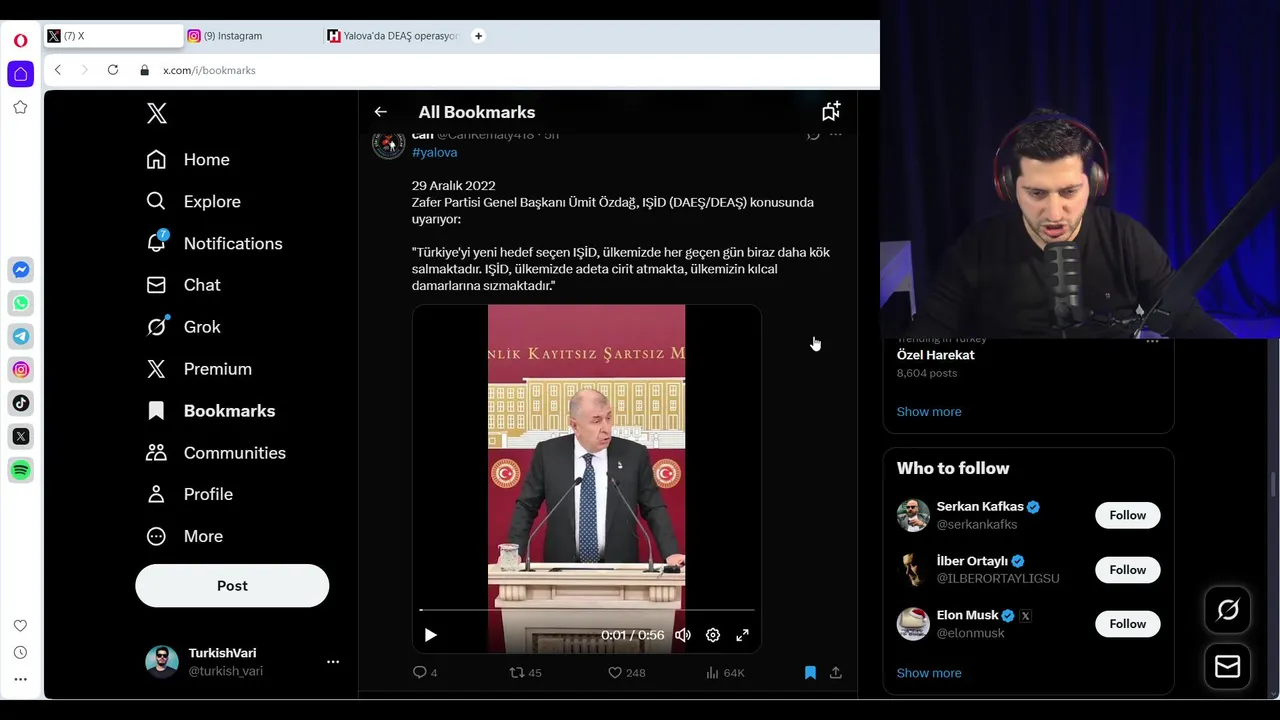The height and width of the screenshot is (720, 1280).
Task: Open Spotify in Opera sidebar
Action: coord(20,470)
